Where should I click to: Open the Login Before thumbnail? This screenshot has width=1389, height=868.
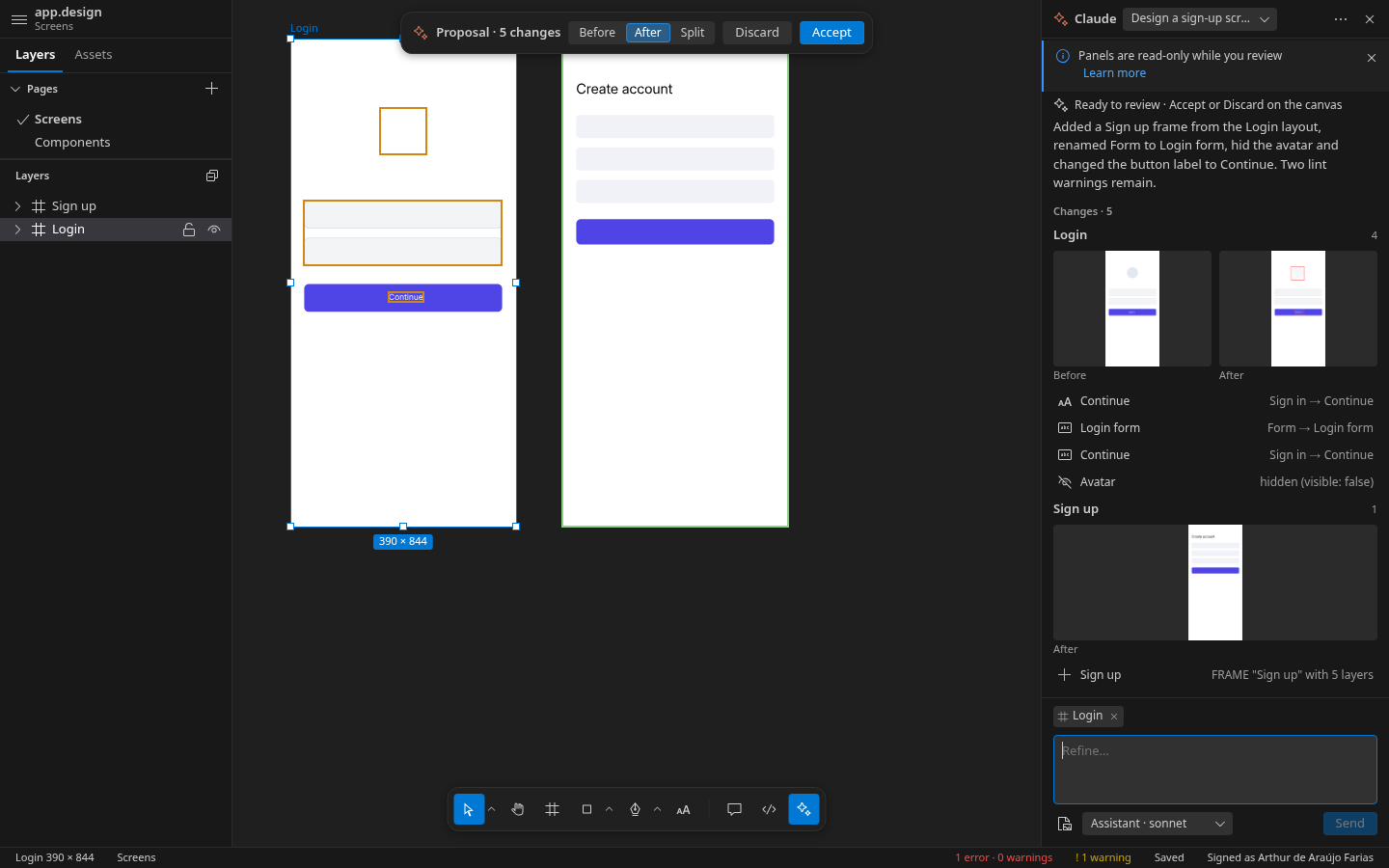(1132, 309)
